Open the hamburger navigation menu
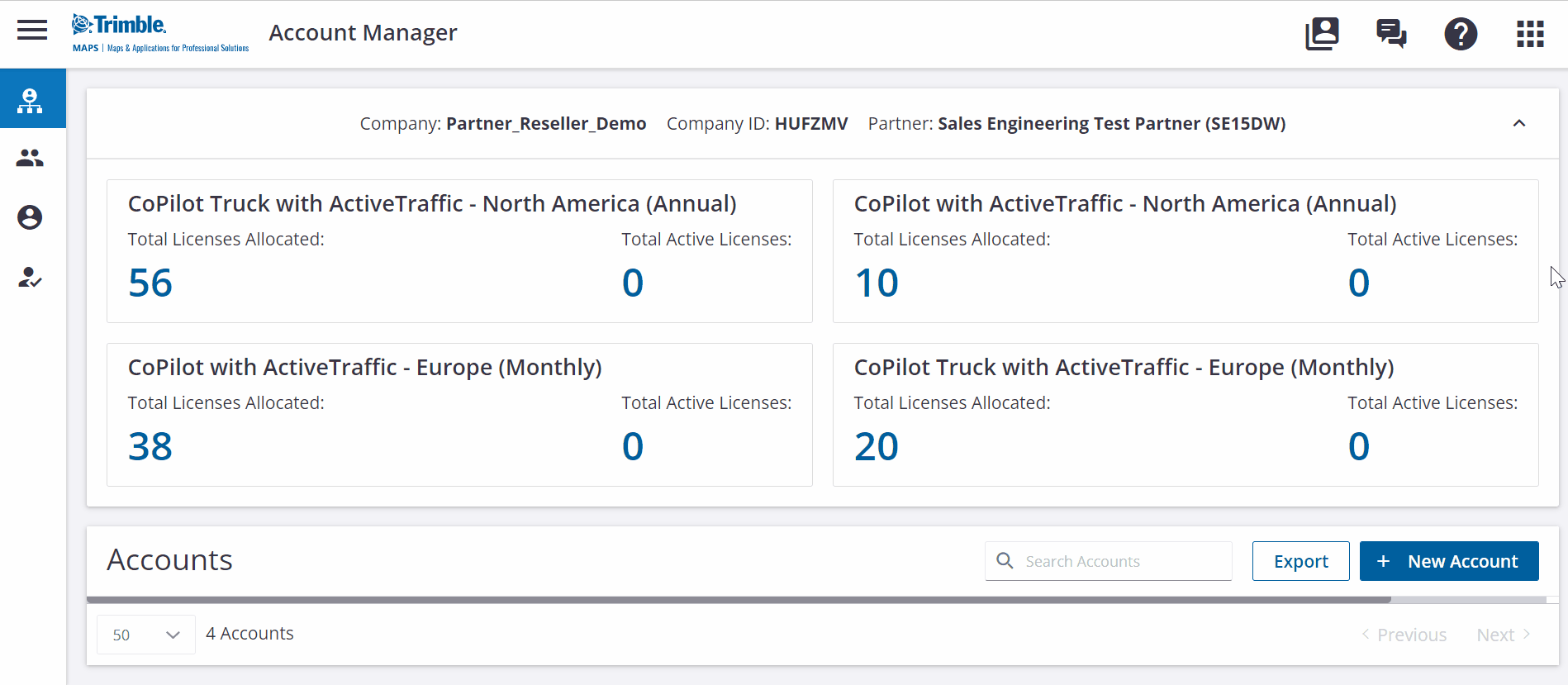Image resolution: width=1568 pixels, height=685 pixels. (32, 31)
